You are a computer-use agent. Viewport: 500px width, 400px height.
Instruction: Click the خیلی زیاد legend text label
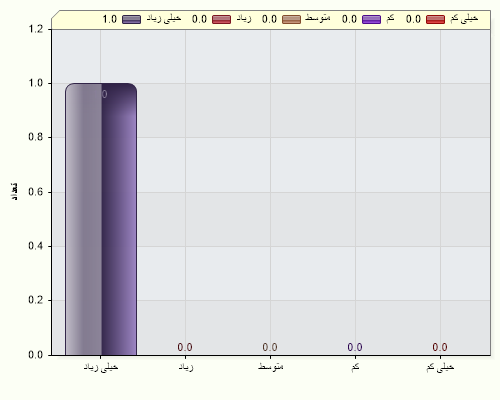click(x=164, y=18)
